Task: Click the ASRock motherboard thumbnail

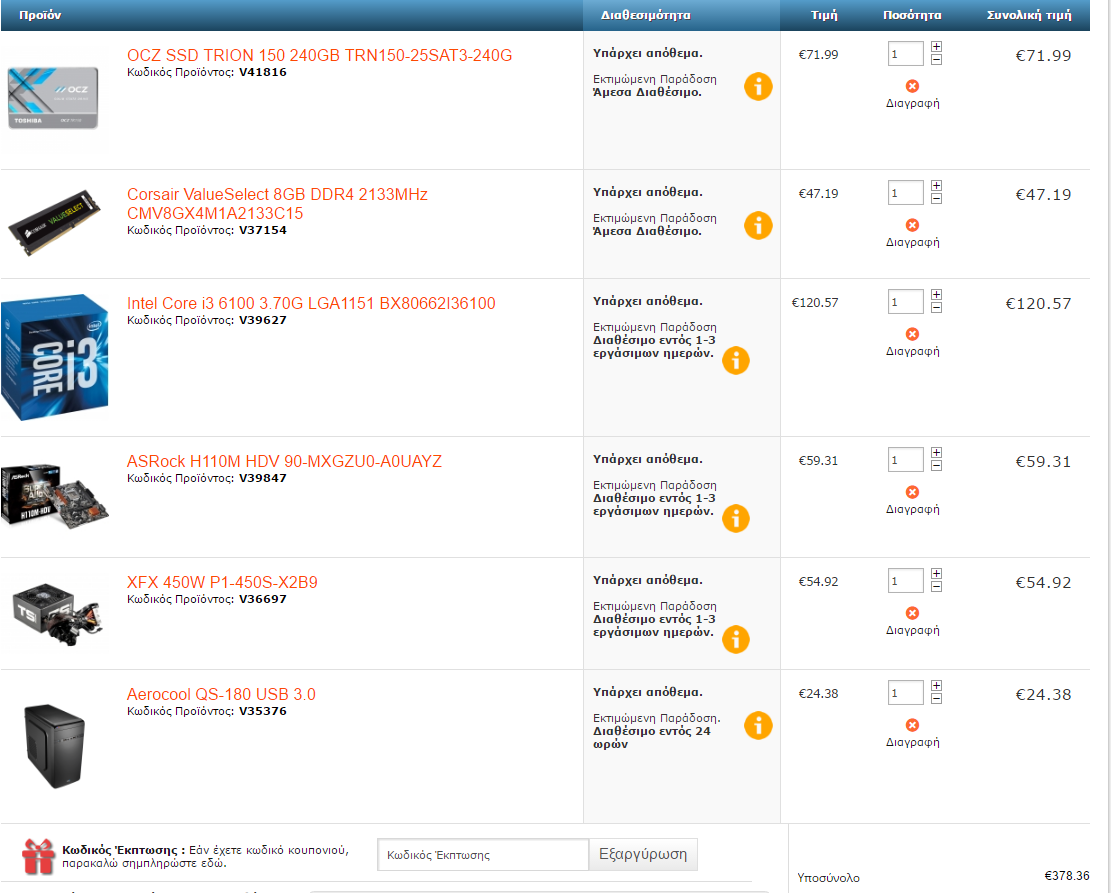Action: (x=55, y=495)
